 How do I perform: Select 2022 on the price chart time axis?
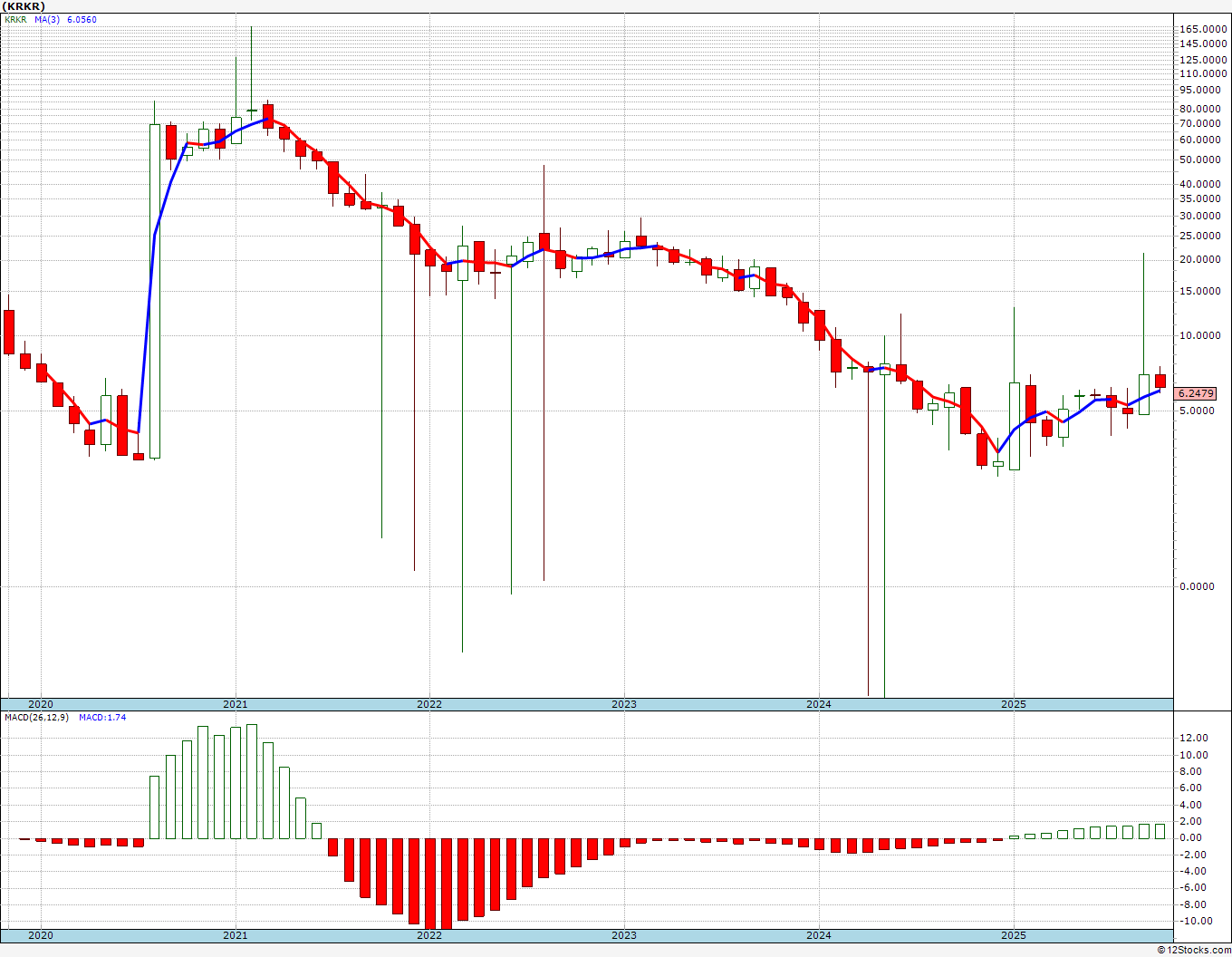429,704
